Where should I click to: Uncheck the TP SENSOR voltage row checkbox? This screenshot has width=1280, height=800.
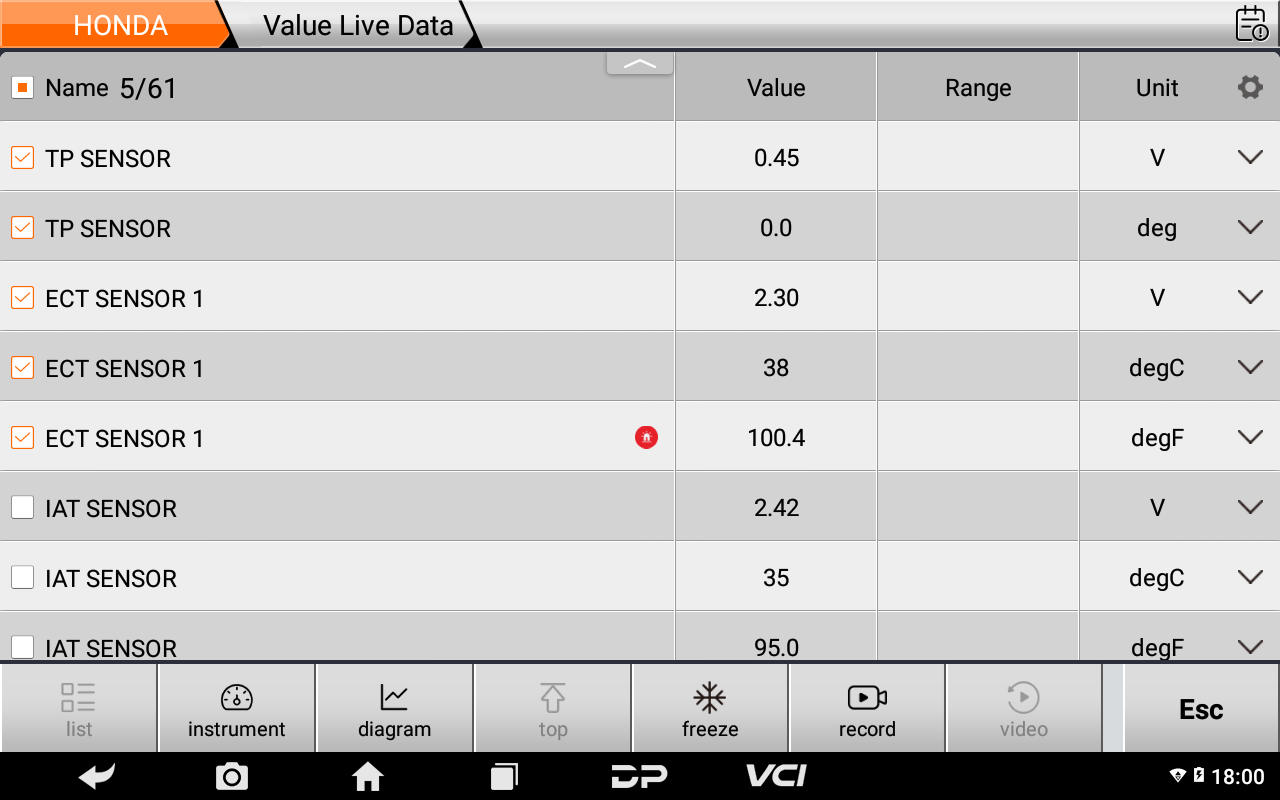click(22, 158)
